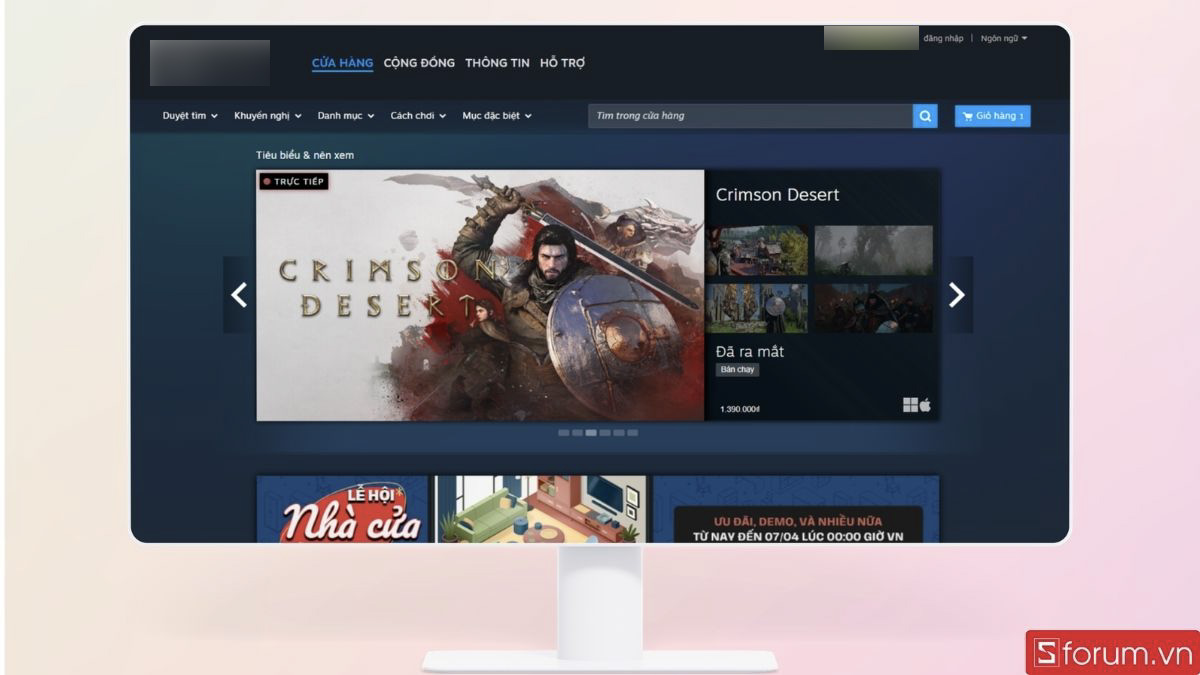Click the TRỰC TIẾP live badge
The image size is (1200, 675).
click(x=294, y=182)
